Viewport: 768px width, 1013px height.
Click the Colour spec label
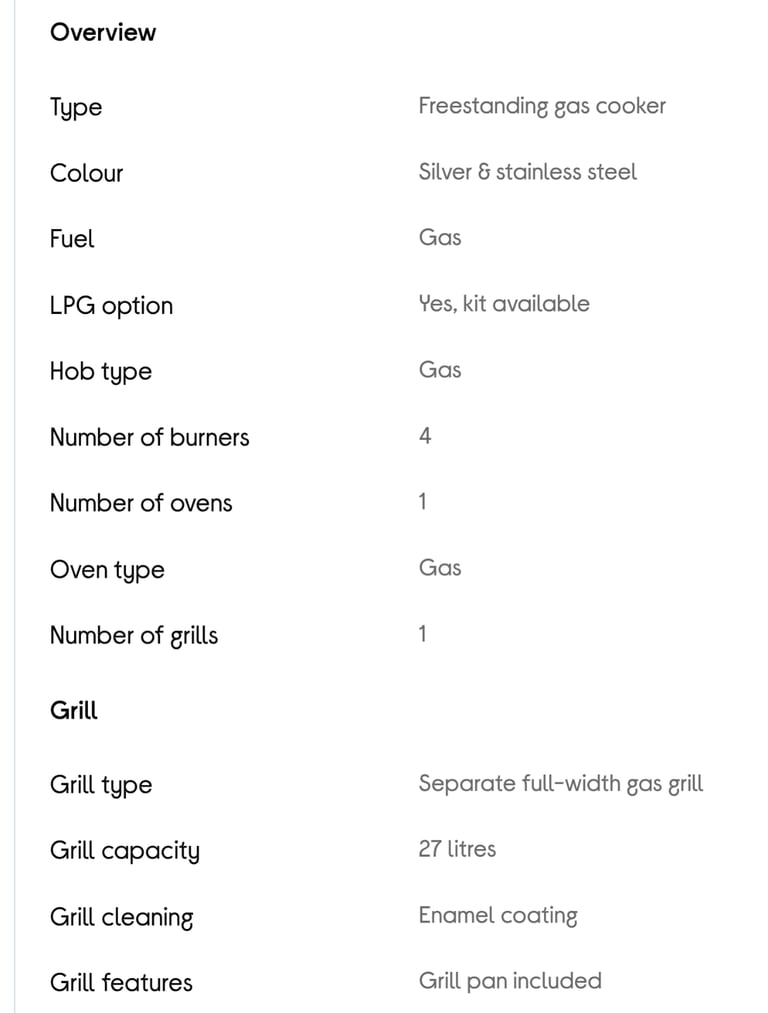87,173
